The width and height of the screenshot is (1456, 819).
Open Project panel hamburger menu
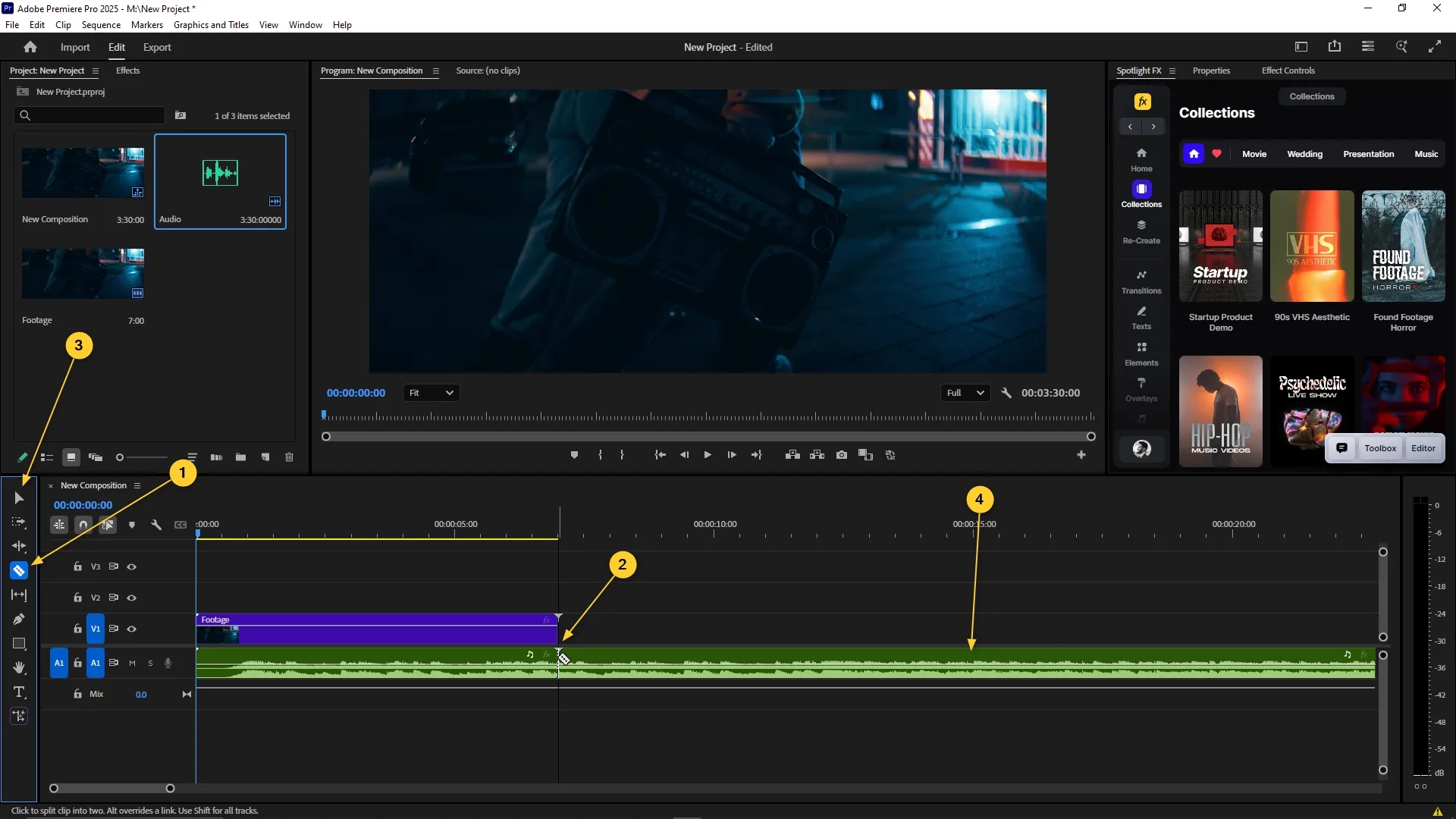[x=95, y=71]
